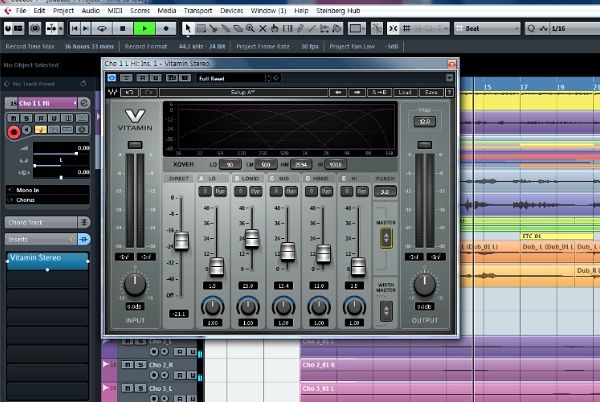
Task: Click the Save button in Vitamin
Action: [x=431, y=92]
